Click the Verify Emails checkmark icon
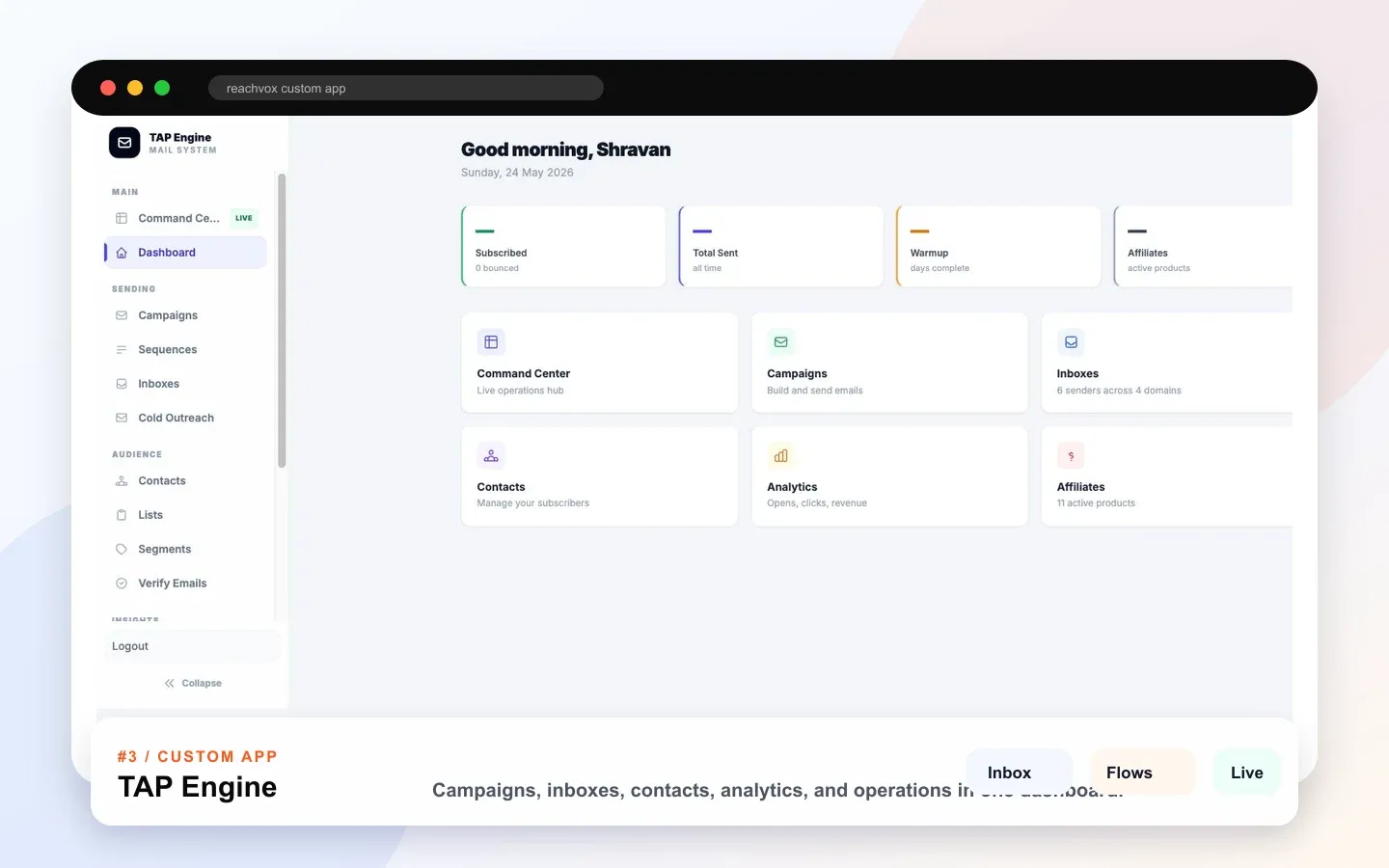 coord(122,583)
